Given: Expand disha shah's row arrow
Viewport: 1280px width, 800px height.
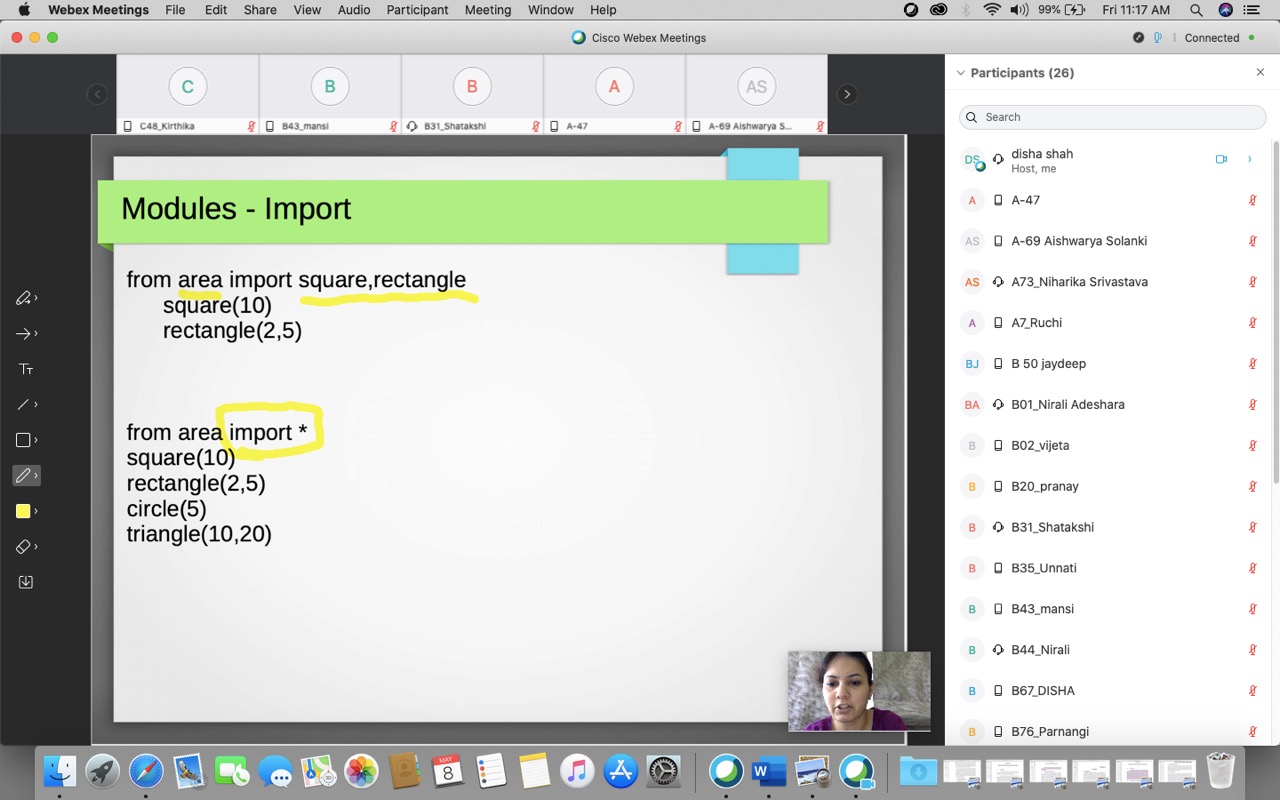Looking at the screenshot, I should coord(1250,159).
